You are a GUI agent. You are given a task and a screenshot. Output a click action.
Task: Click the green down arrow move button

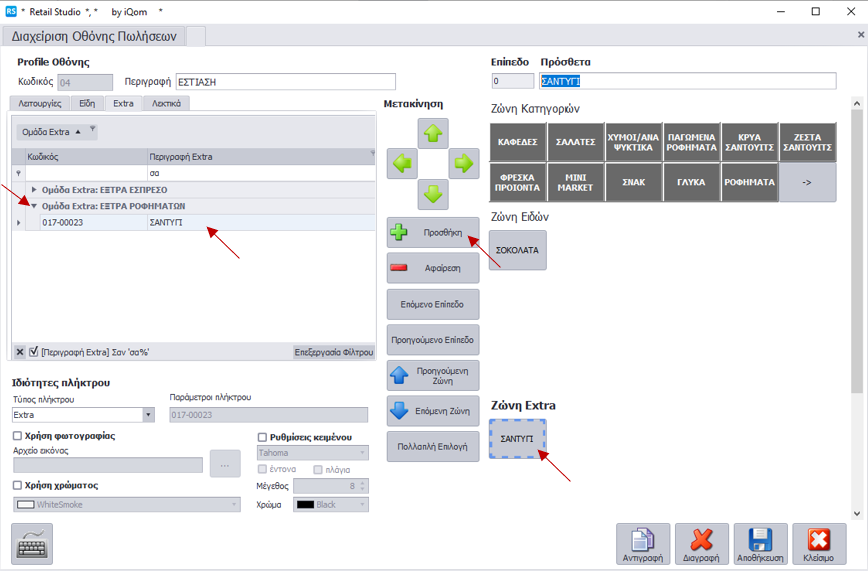coord(433,194)
